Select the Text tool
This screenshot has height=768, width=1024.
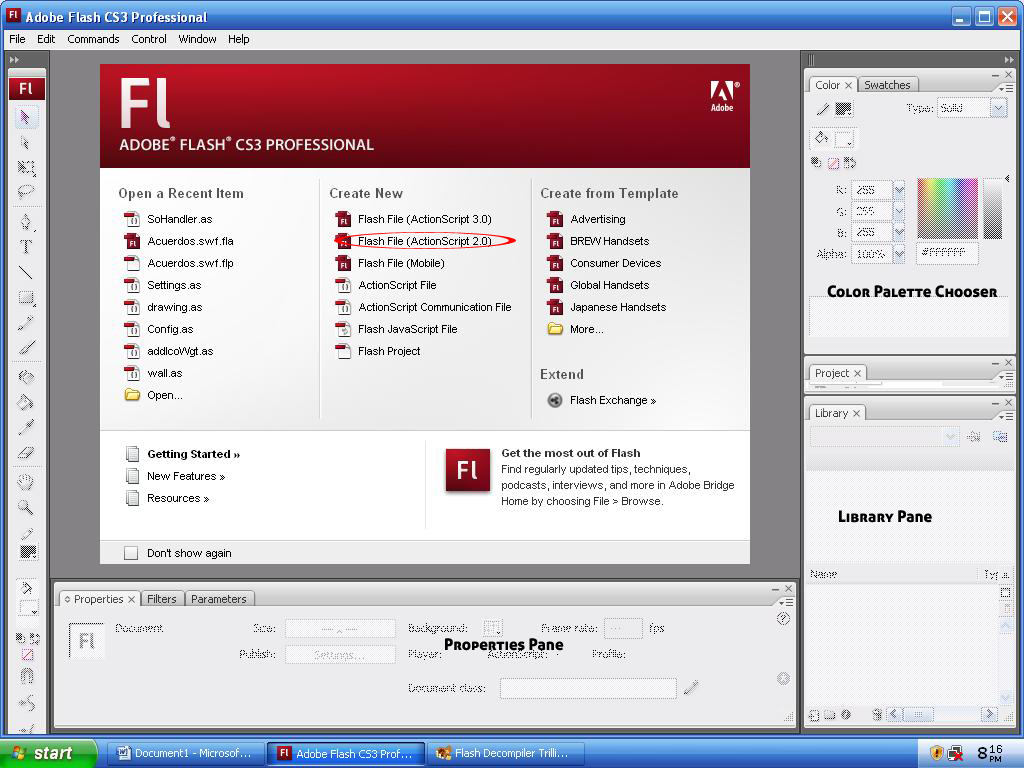26,247
